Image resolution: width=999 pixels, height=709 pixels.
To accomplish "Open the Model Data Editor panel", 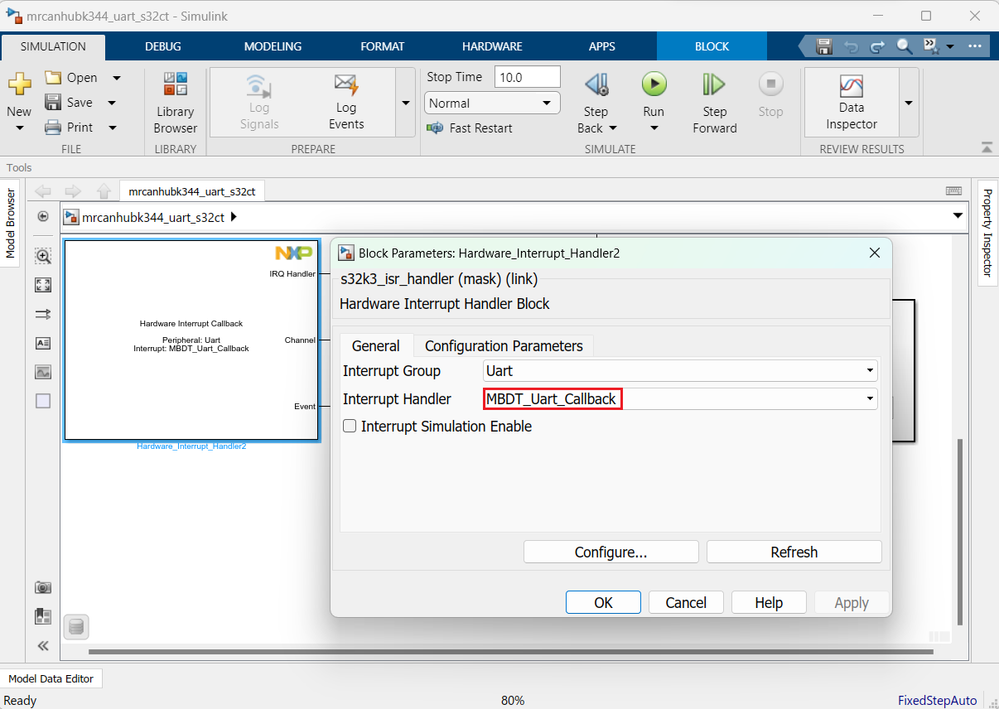I will (51, 678).
